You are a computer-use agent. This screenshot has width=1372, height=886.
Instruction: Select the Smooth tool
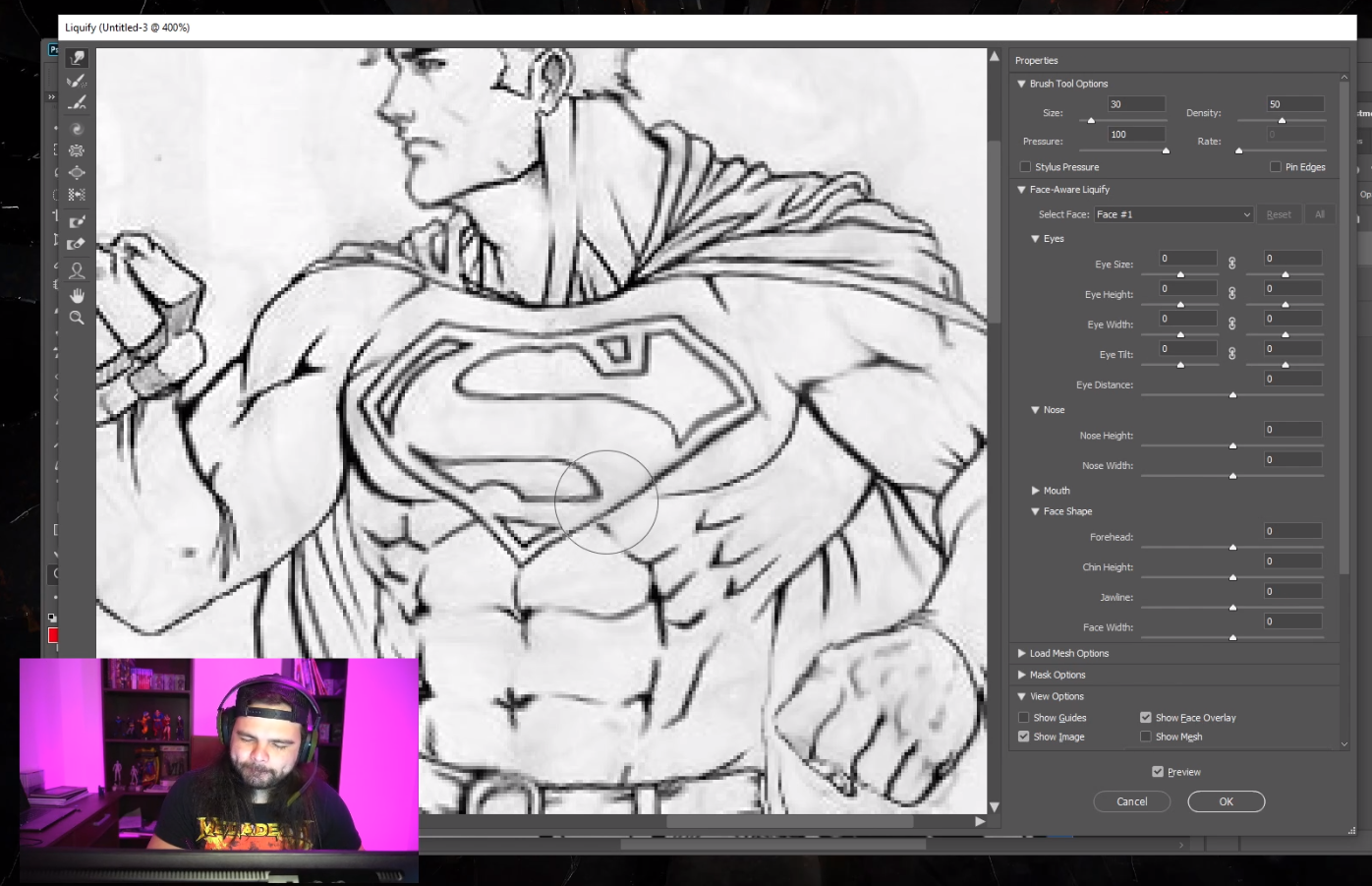pos(77,102)
